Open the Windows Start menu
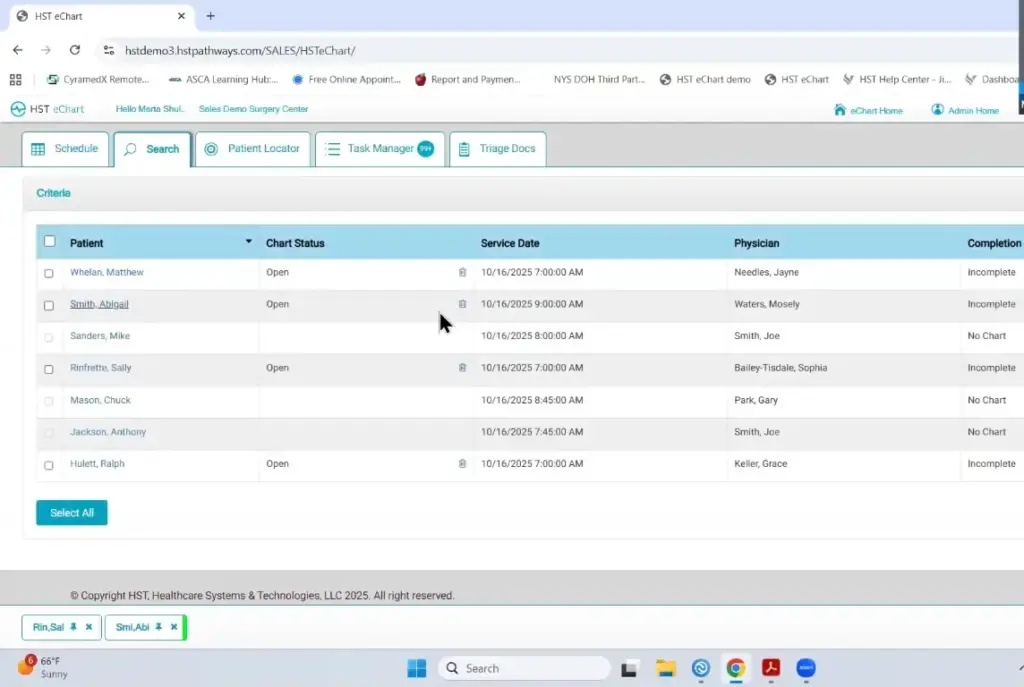The image size is (1024, 687). click(x=417, y=668)
